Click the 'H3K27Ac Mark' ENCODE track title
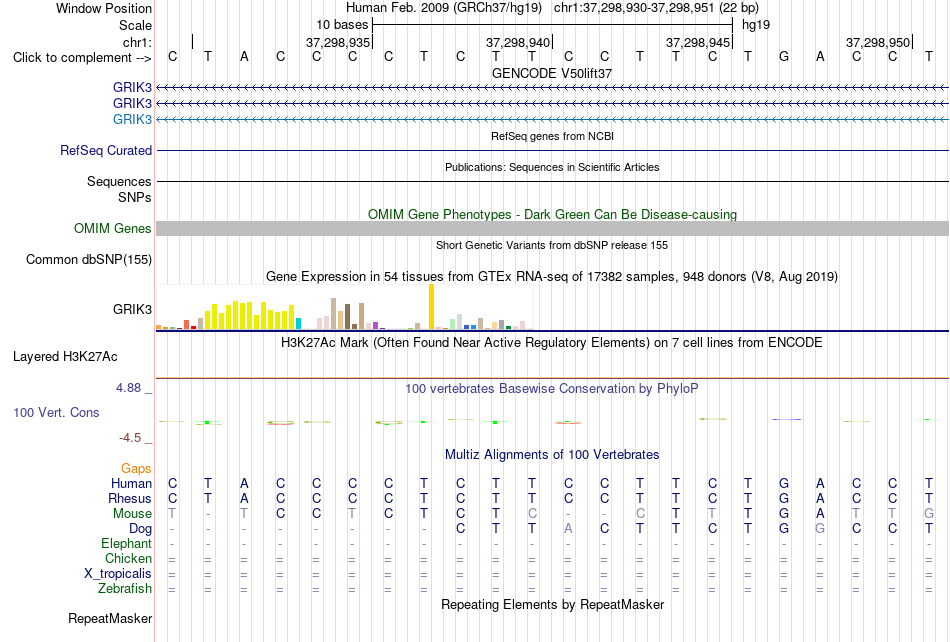 pyautogui.click(x=552, y=343)
